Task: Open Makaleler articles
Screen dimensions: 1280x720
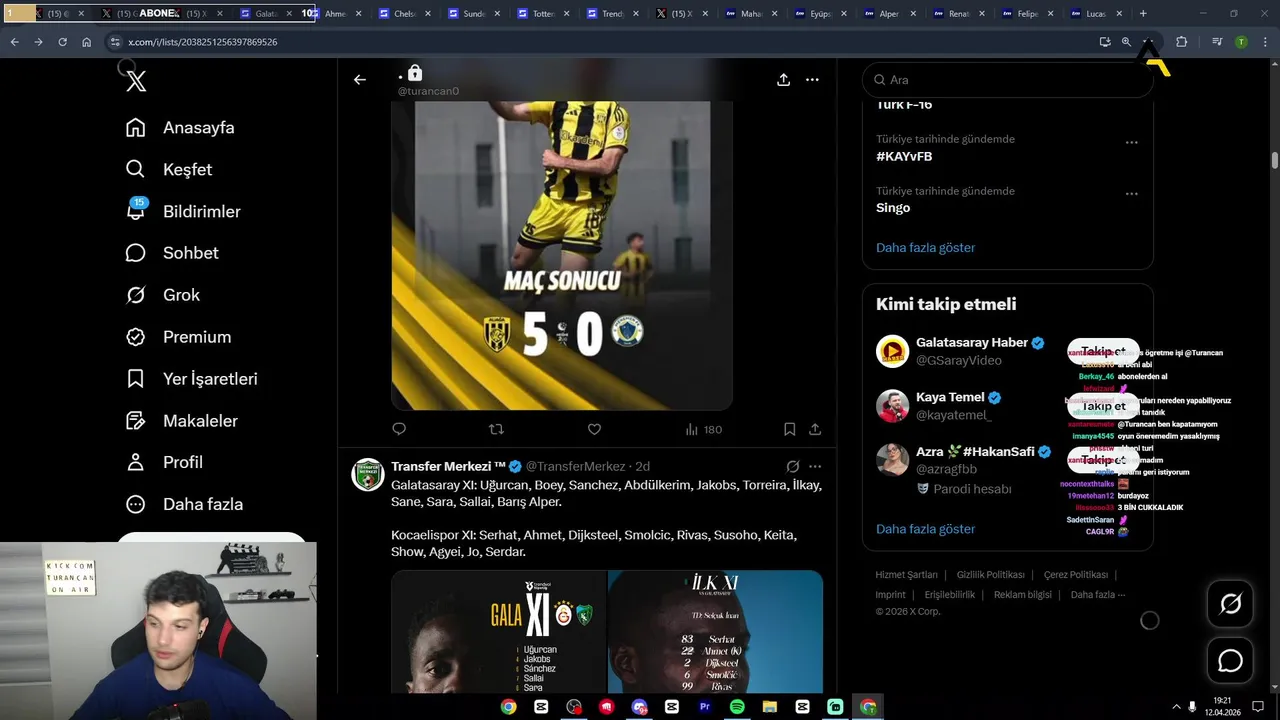Action: point(181,421)
